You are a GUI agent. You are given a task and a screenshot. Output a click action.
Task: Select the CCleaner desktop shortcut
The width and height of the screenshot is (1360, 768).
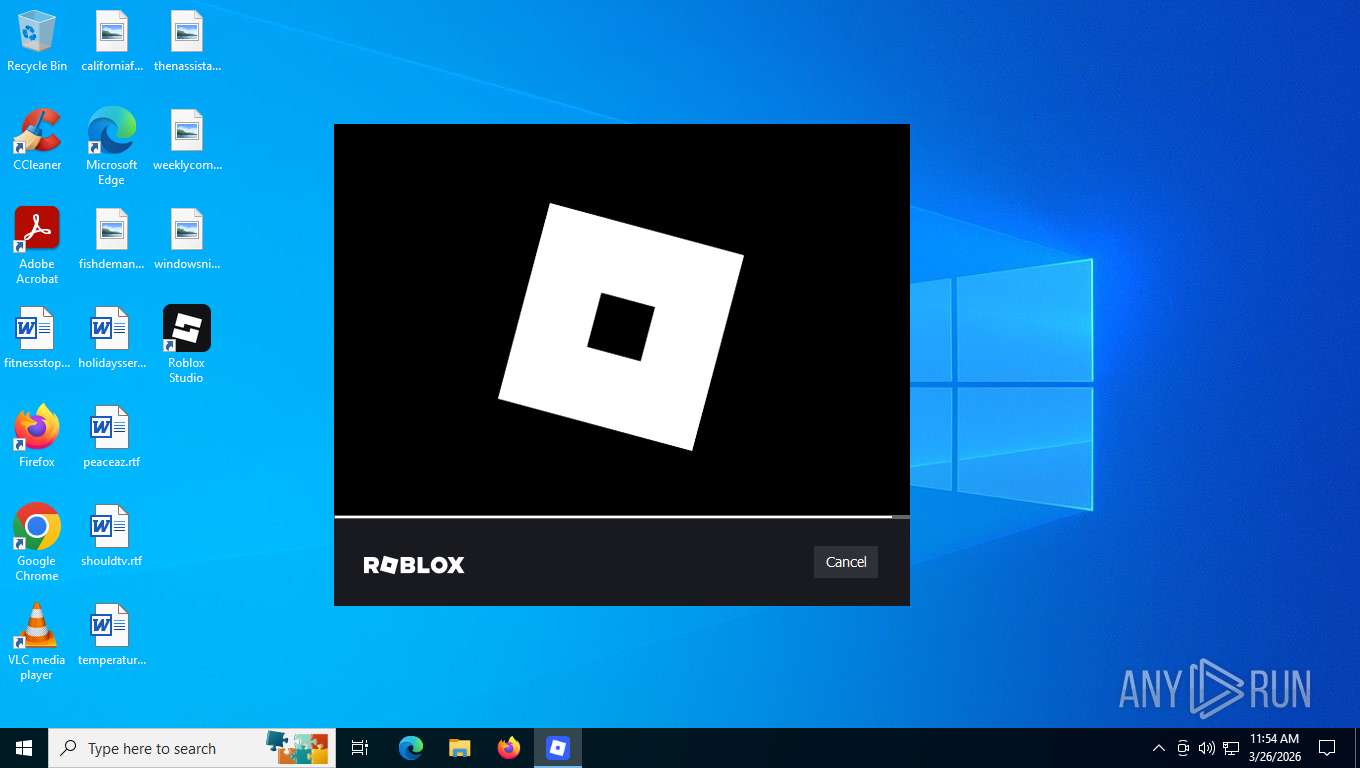point(37,140)
